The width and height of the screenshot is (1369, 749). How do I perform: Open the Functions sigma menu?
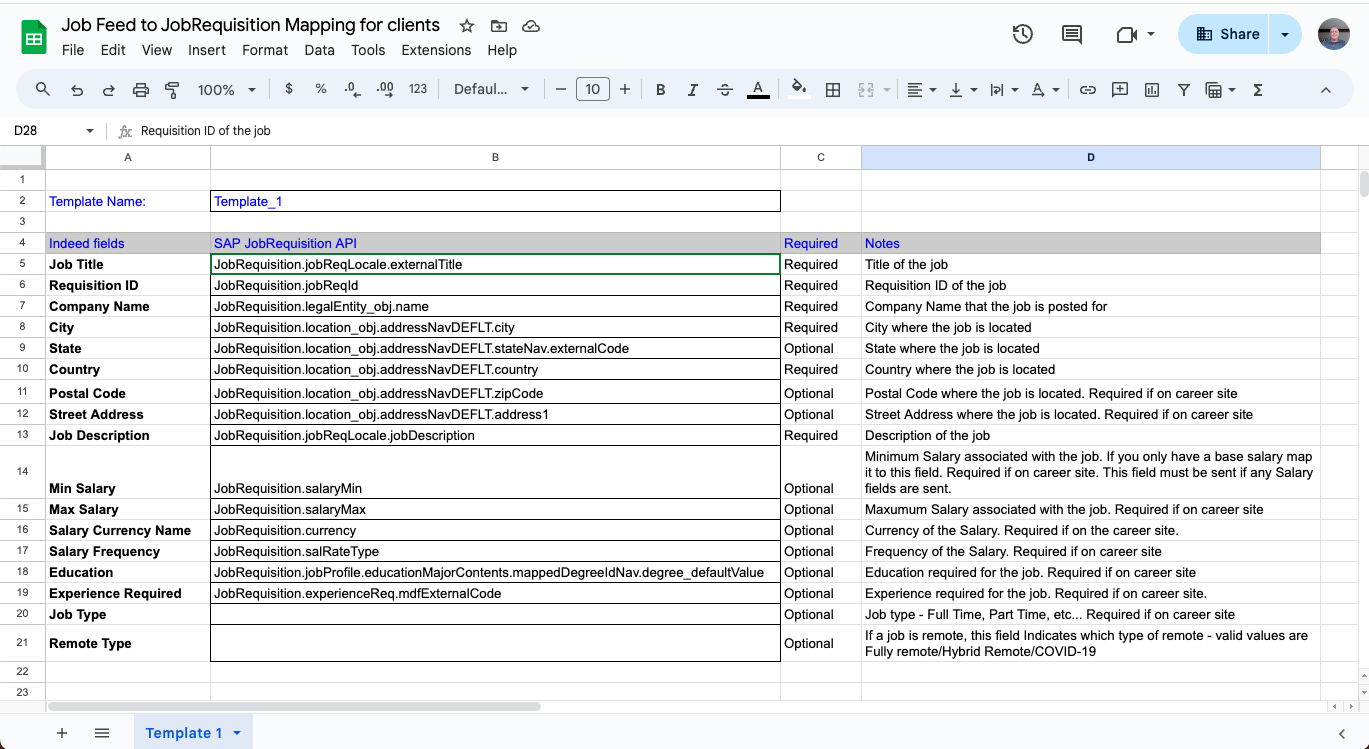click(1258, 89)
